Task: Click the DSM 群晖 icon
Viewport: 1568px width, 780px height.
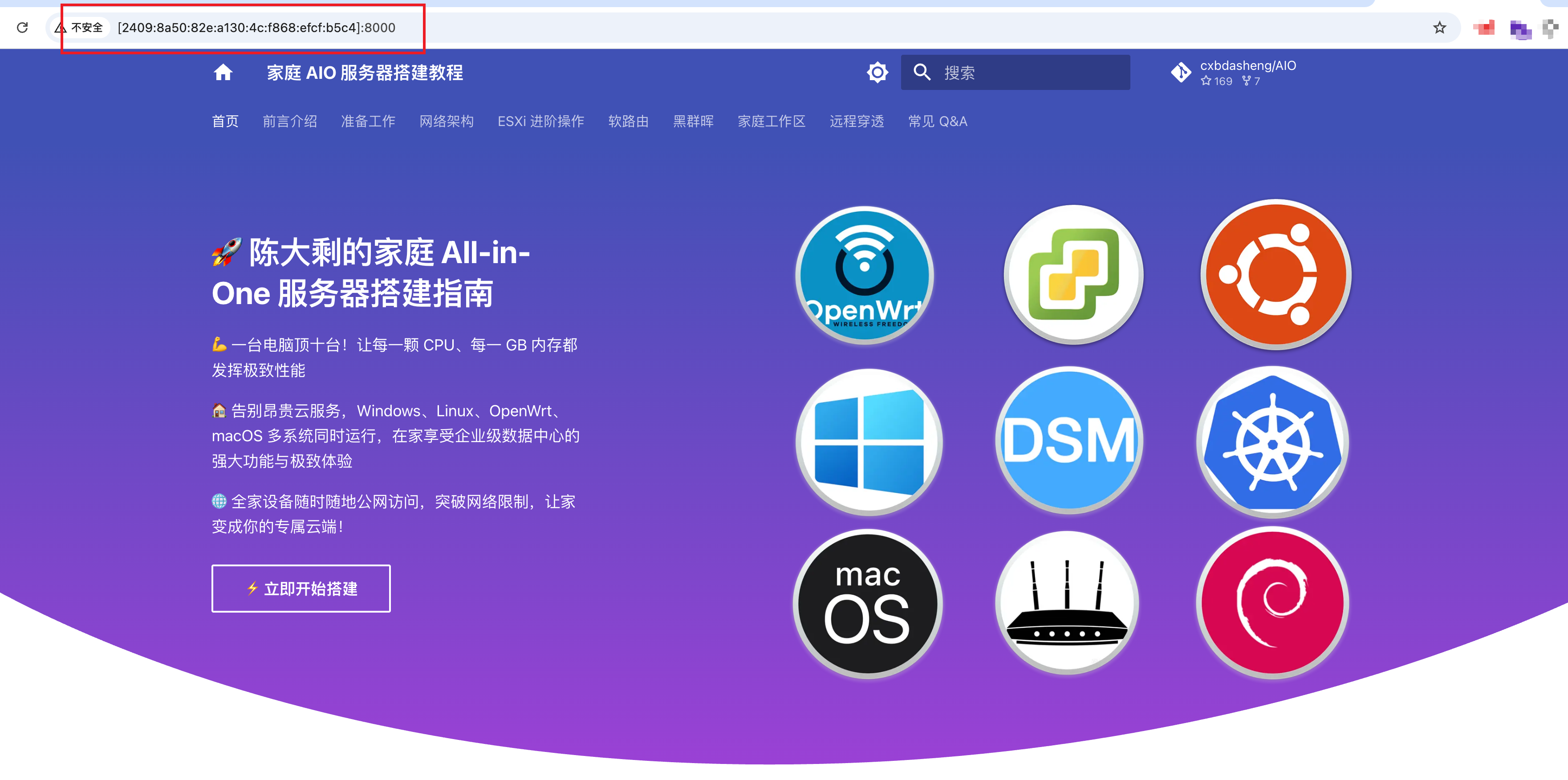Action: (1069, 439)
